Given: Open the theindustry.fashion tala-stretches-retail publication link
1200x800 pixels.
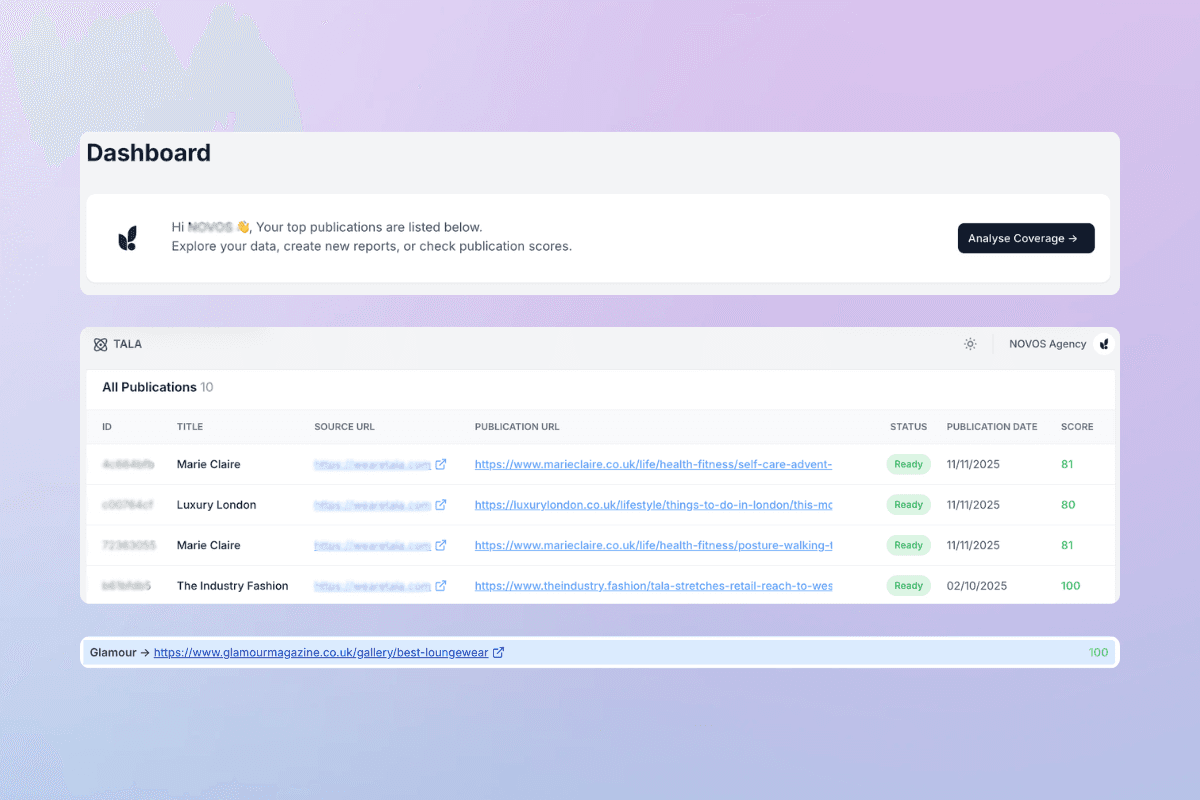Looking at the screenshot, I should 653,585.
